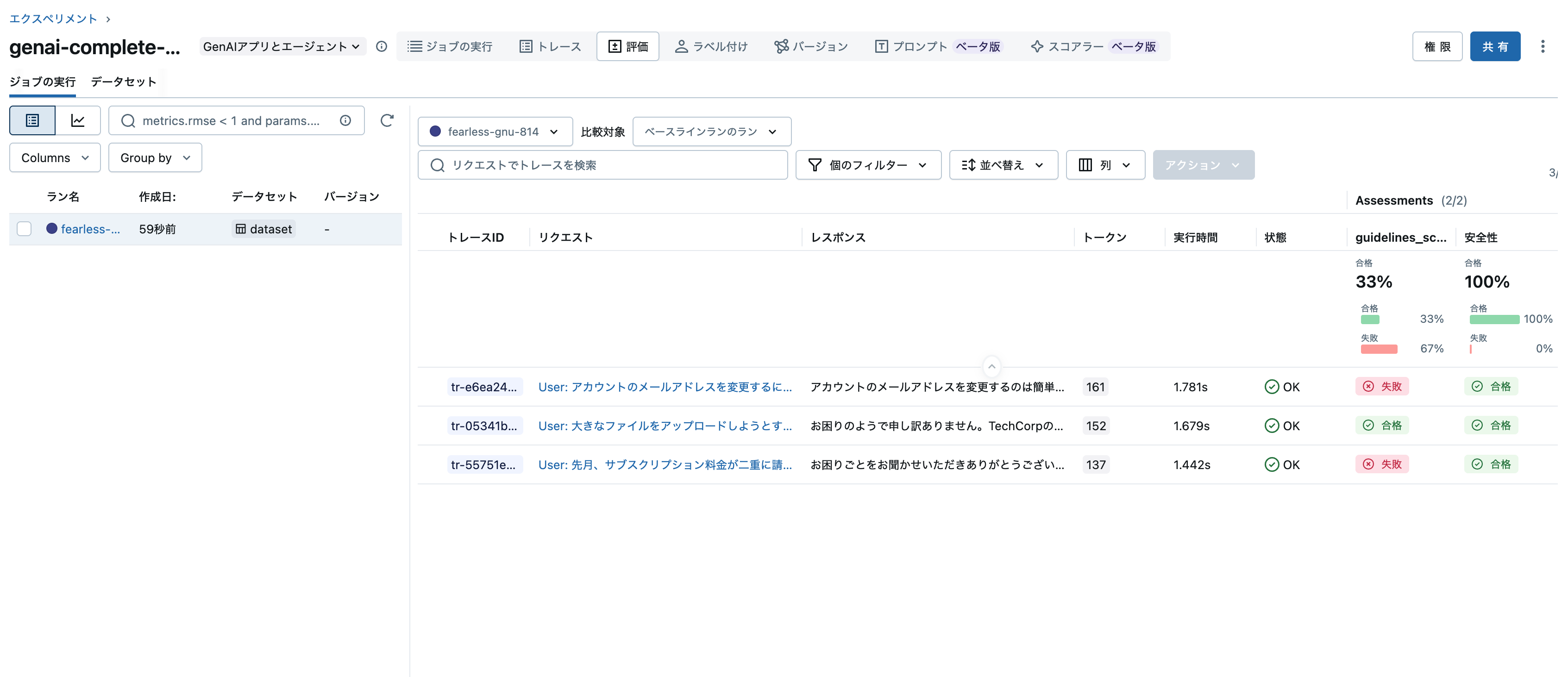Open プロンプト beta view
The width and height of the screenshot is (1568, 677).
(937, 46)
